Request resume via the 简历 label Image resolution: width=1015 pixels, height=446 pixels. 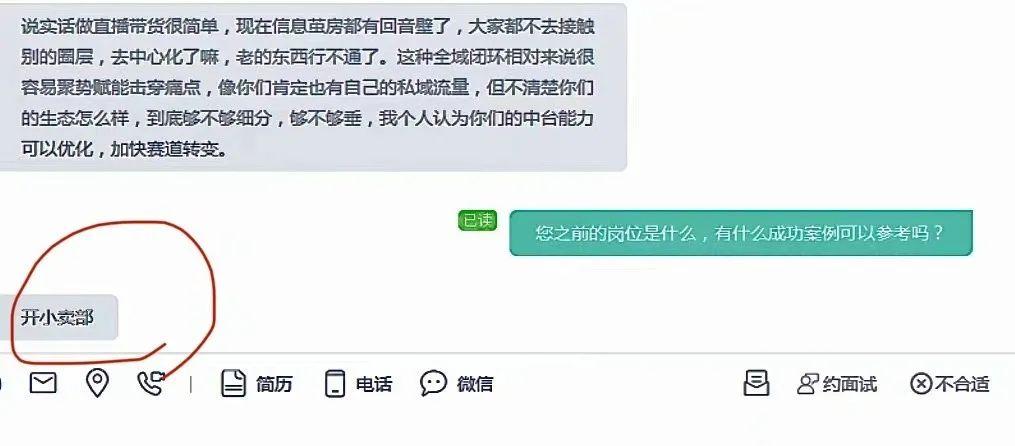[274, 384]
